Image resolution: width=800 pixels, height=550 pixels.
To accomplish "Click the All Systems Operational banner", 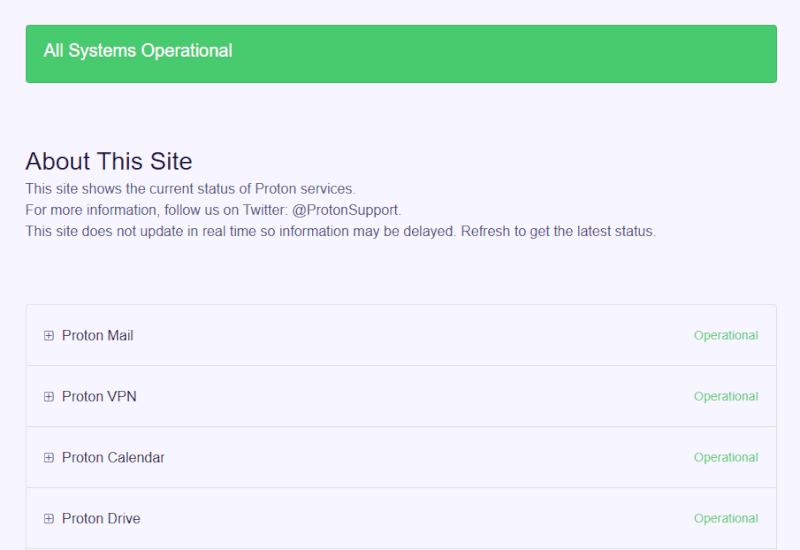I will point(401,54).
